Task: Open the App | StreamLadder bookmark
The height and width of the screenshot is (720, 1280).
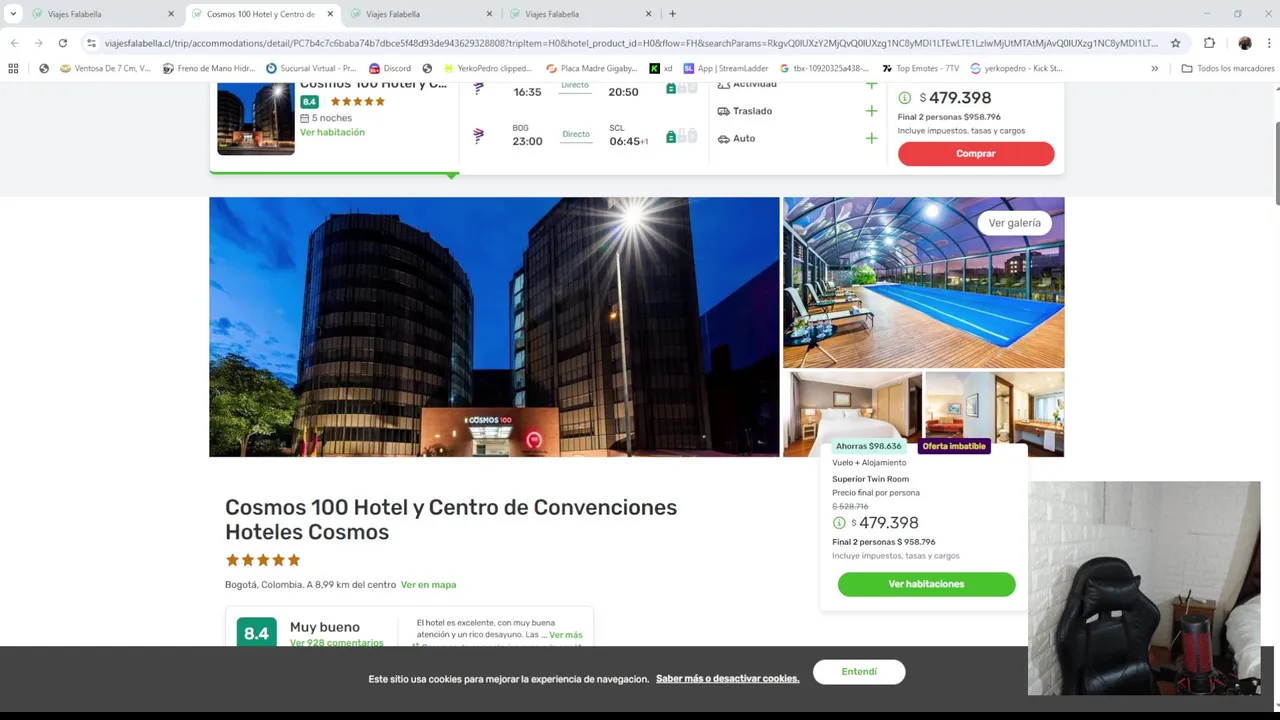Action: [727, 68]
